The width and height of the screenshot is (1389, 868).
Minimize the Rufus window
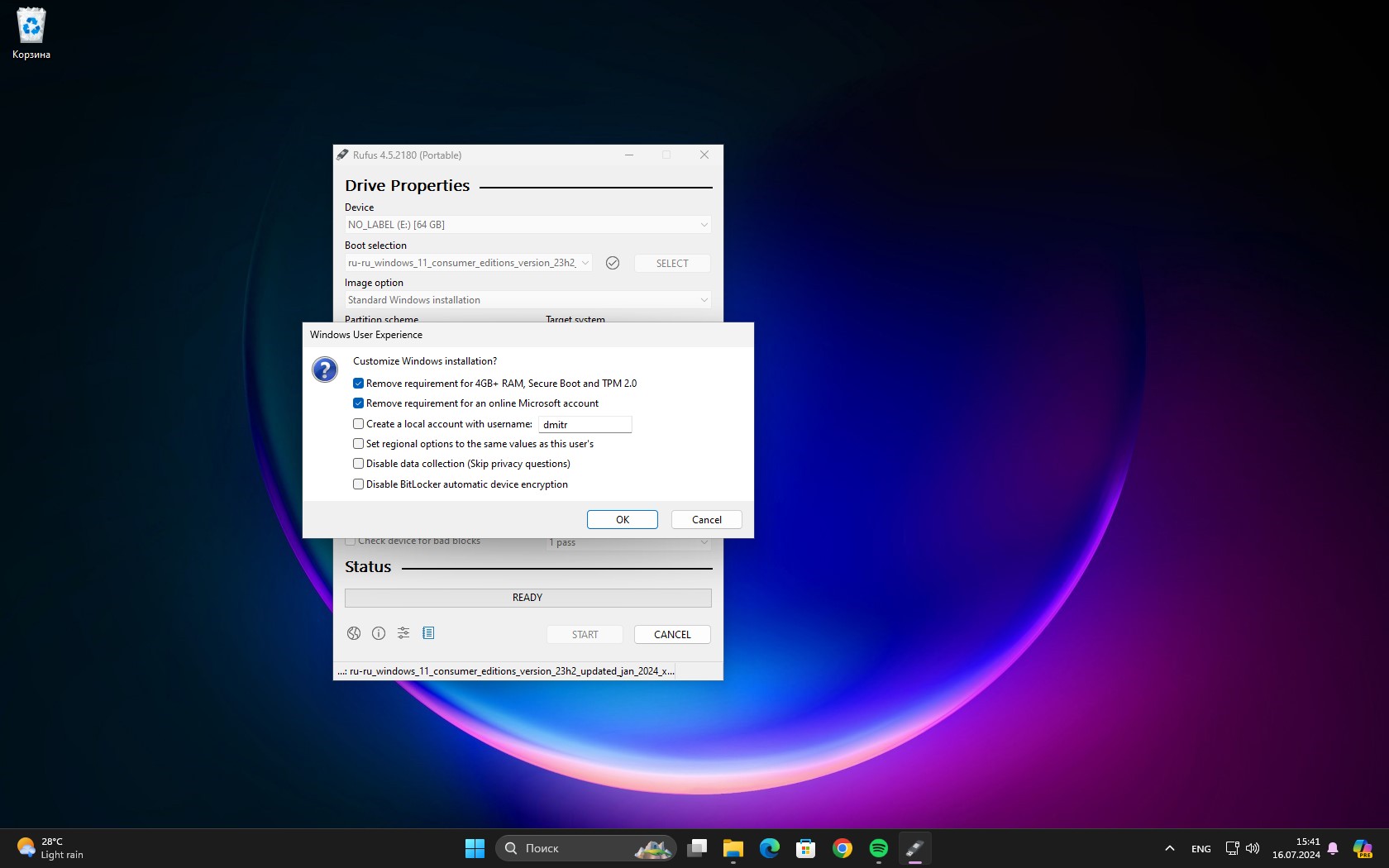pos(629,155)
